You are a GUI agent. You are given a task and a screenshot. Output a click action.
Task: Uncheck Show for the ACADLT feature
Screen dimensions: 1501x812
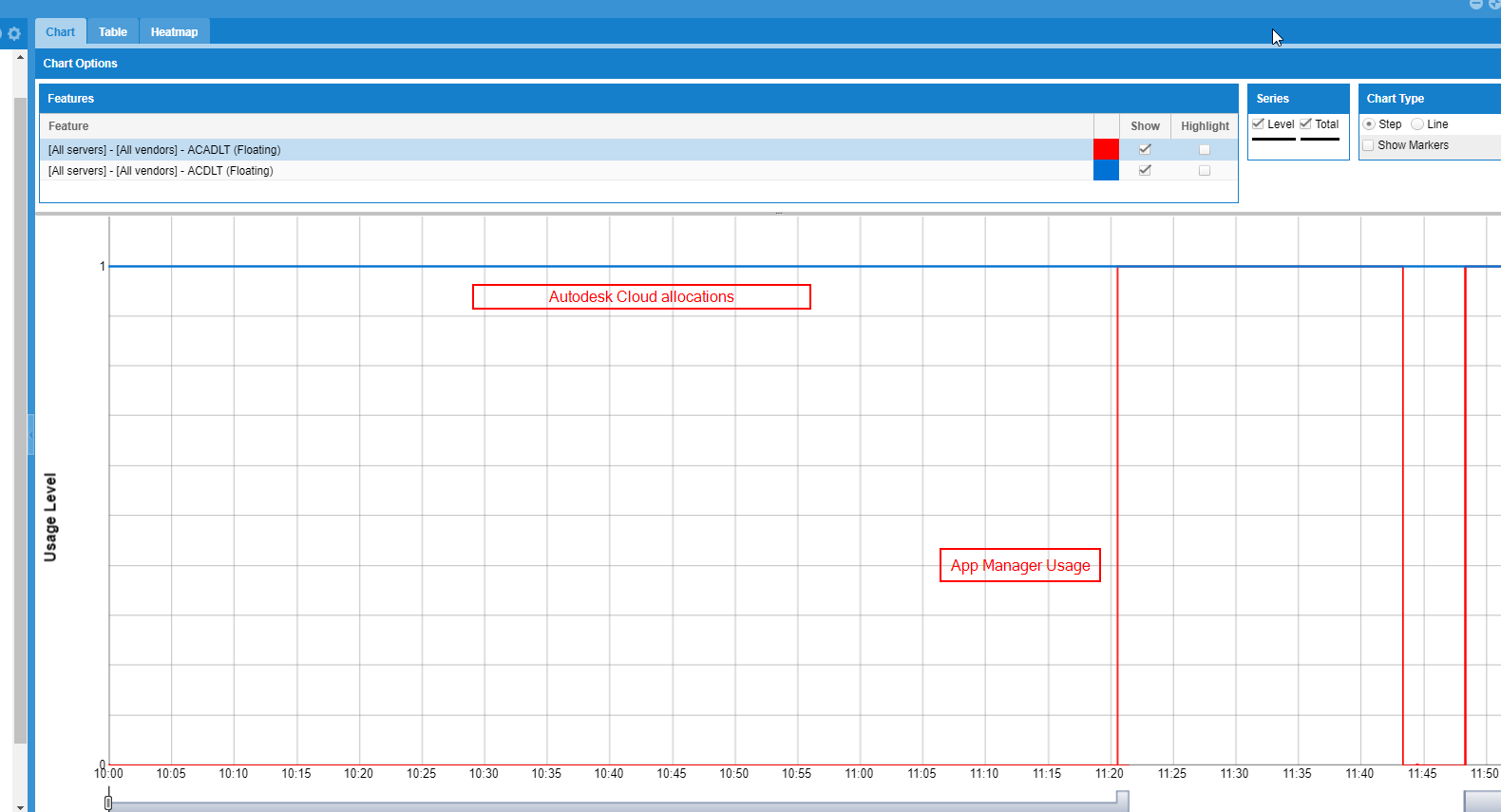pyautogui.click(x=1145, y=149)
